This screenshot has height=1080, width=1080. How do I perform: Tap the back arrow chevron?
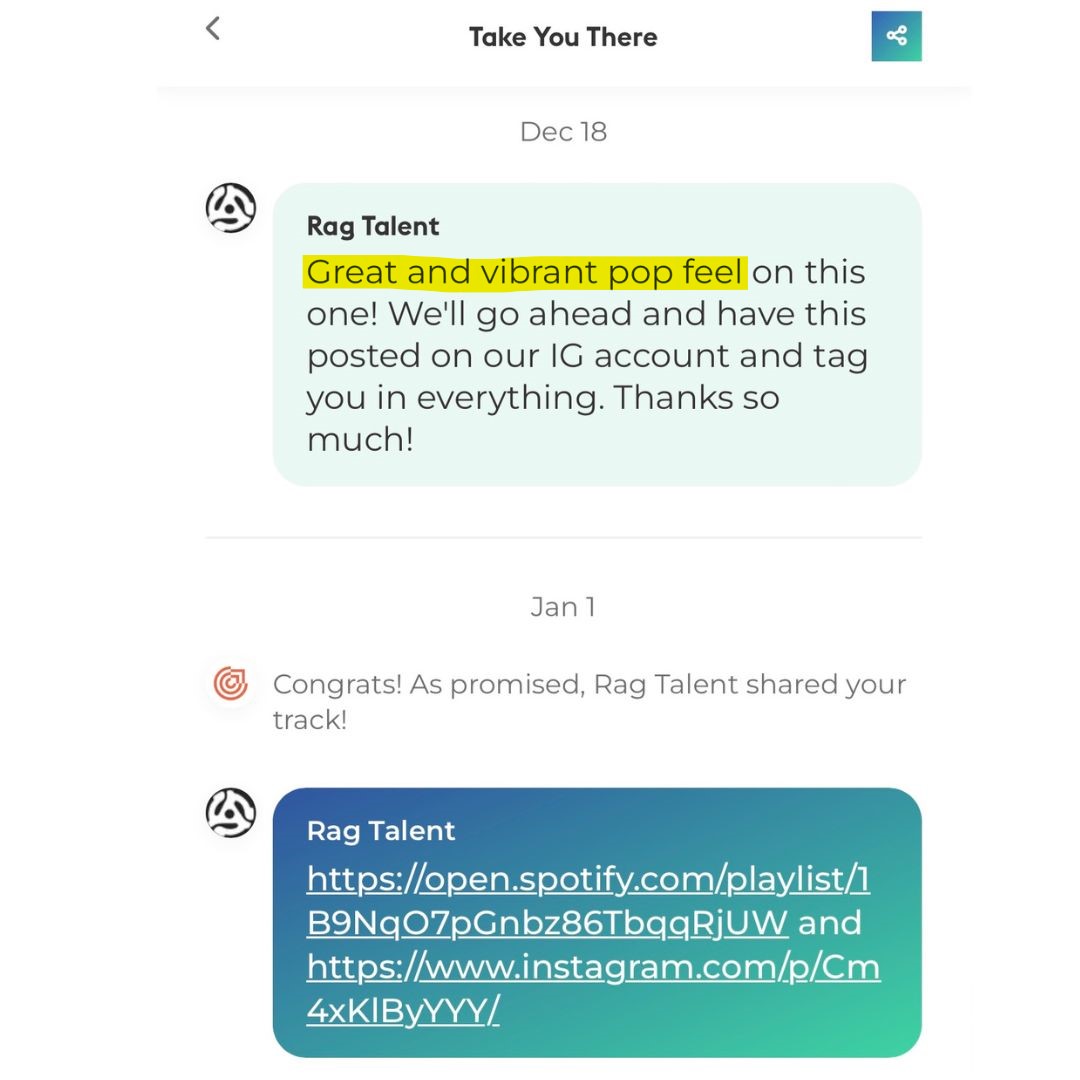tap(213, 28)
